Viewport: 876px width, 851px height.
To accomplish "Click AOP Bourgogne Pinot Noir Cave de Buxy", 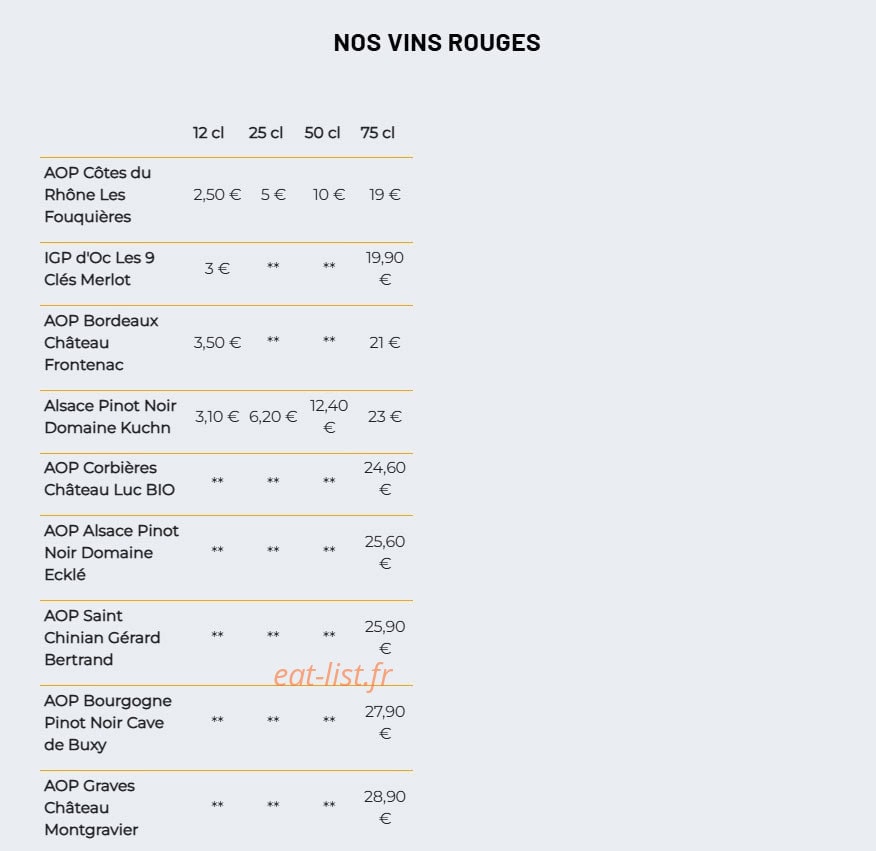I will click(x=108, y=722).
